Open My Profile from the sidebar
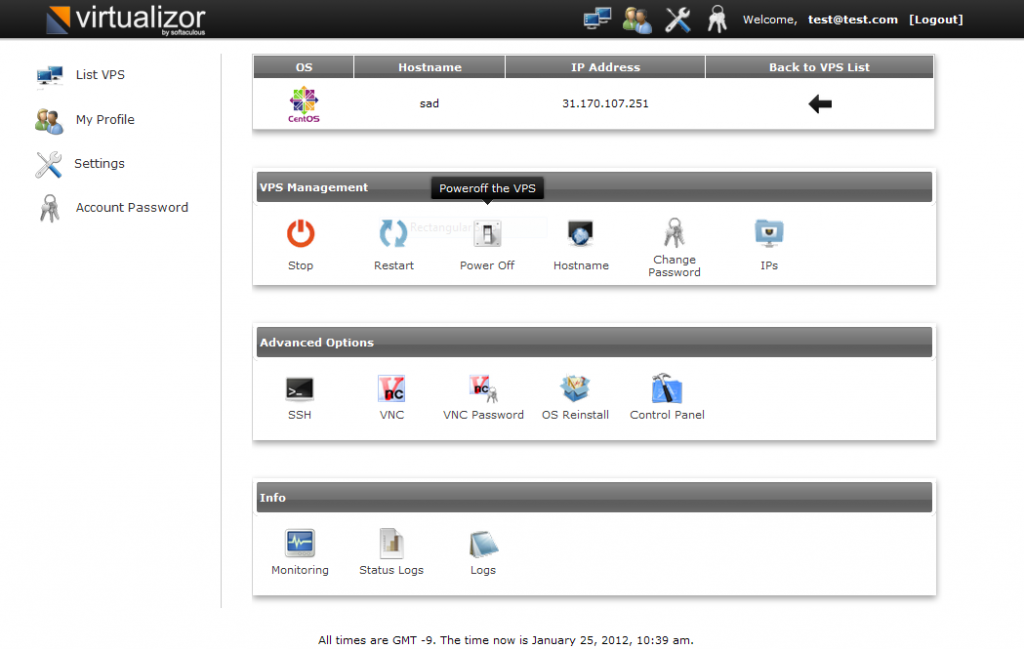The height and width of the screenshot is (649, 1024). point(103,119)
